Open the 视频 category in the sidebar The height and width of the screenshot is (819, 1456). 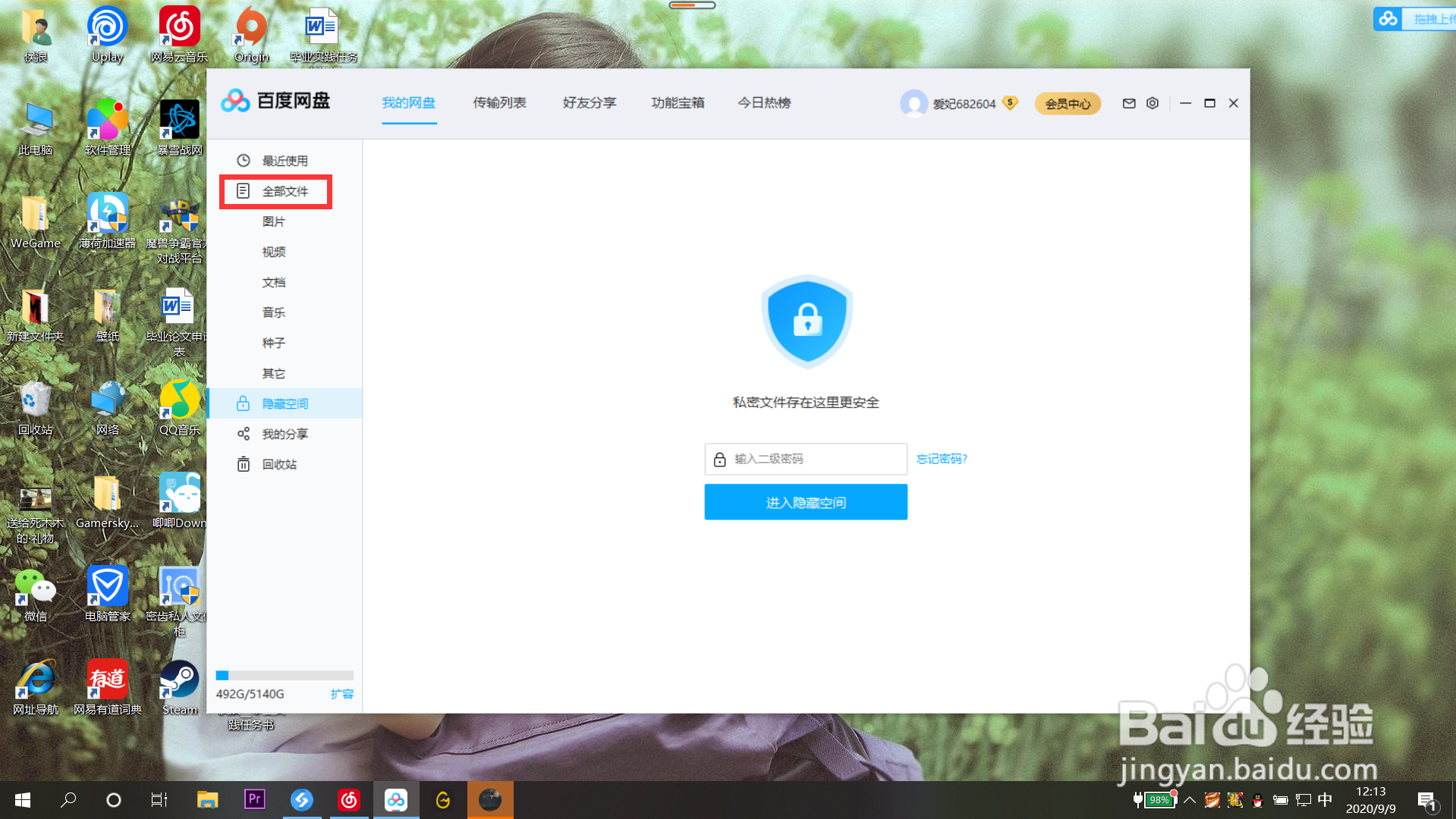[x=274, y=252]
